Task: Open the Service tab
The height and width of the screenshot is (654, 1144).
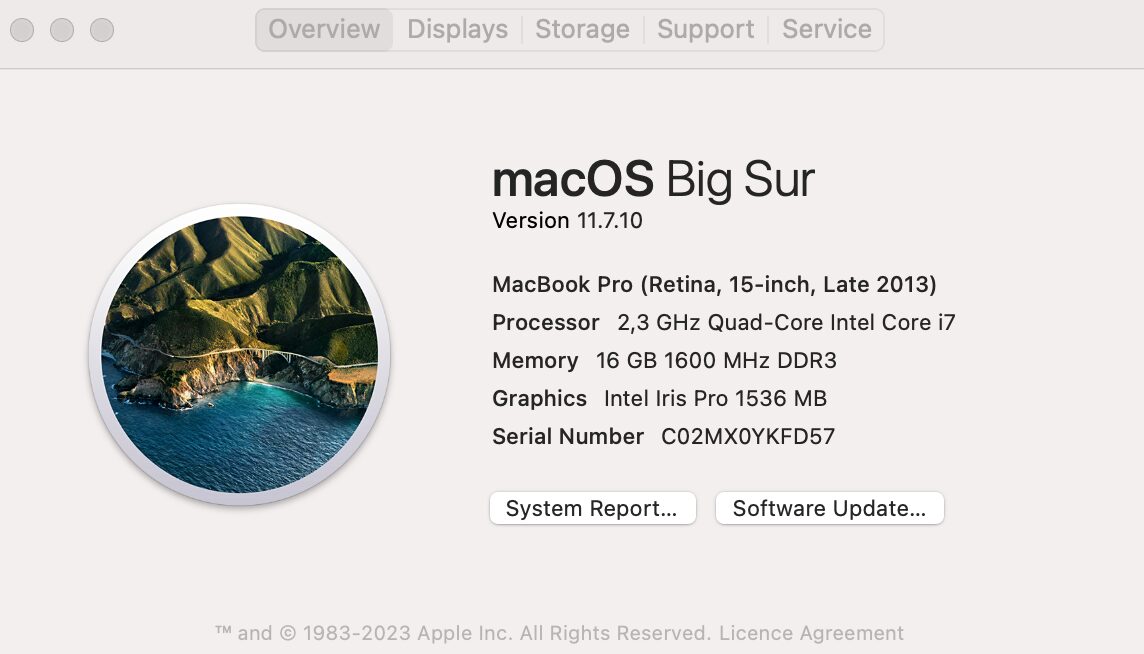Action: click(x=826, y=29)
